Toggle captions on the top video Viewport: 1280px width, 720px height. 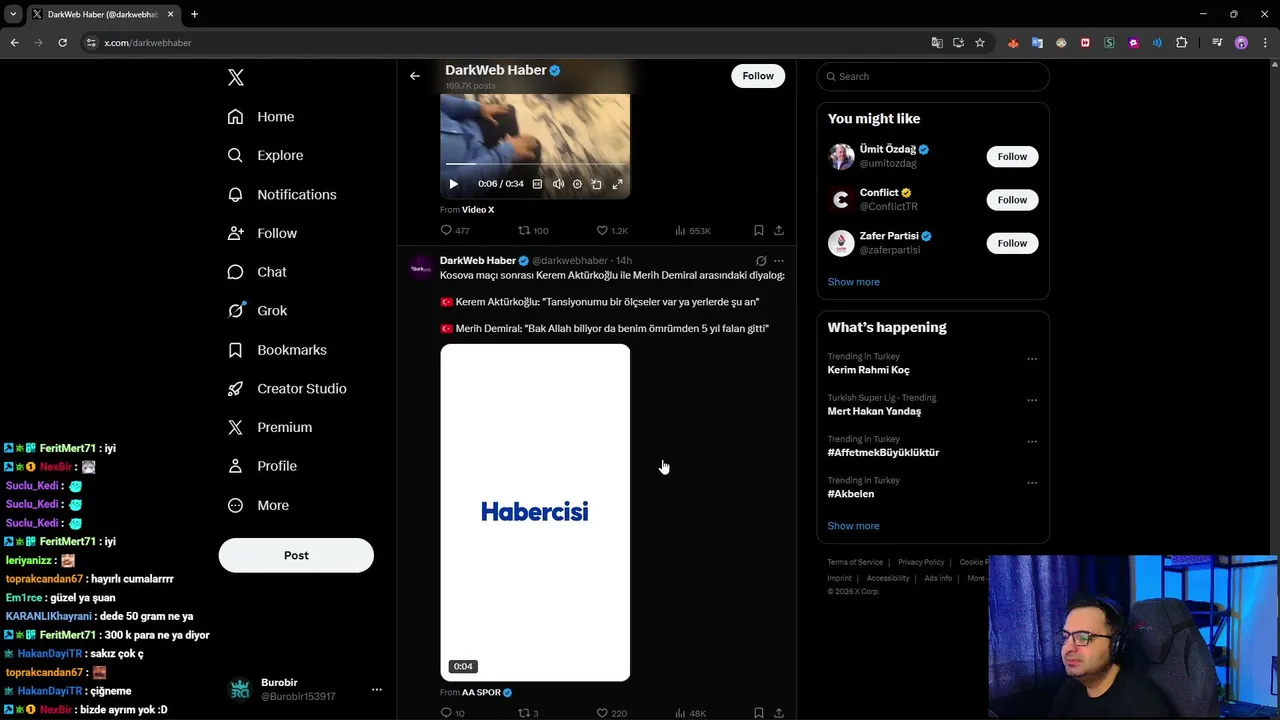(537, 184)
